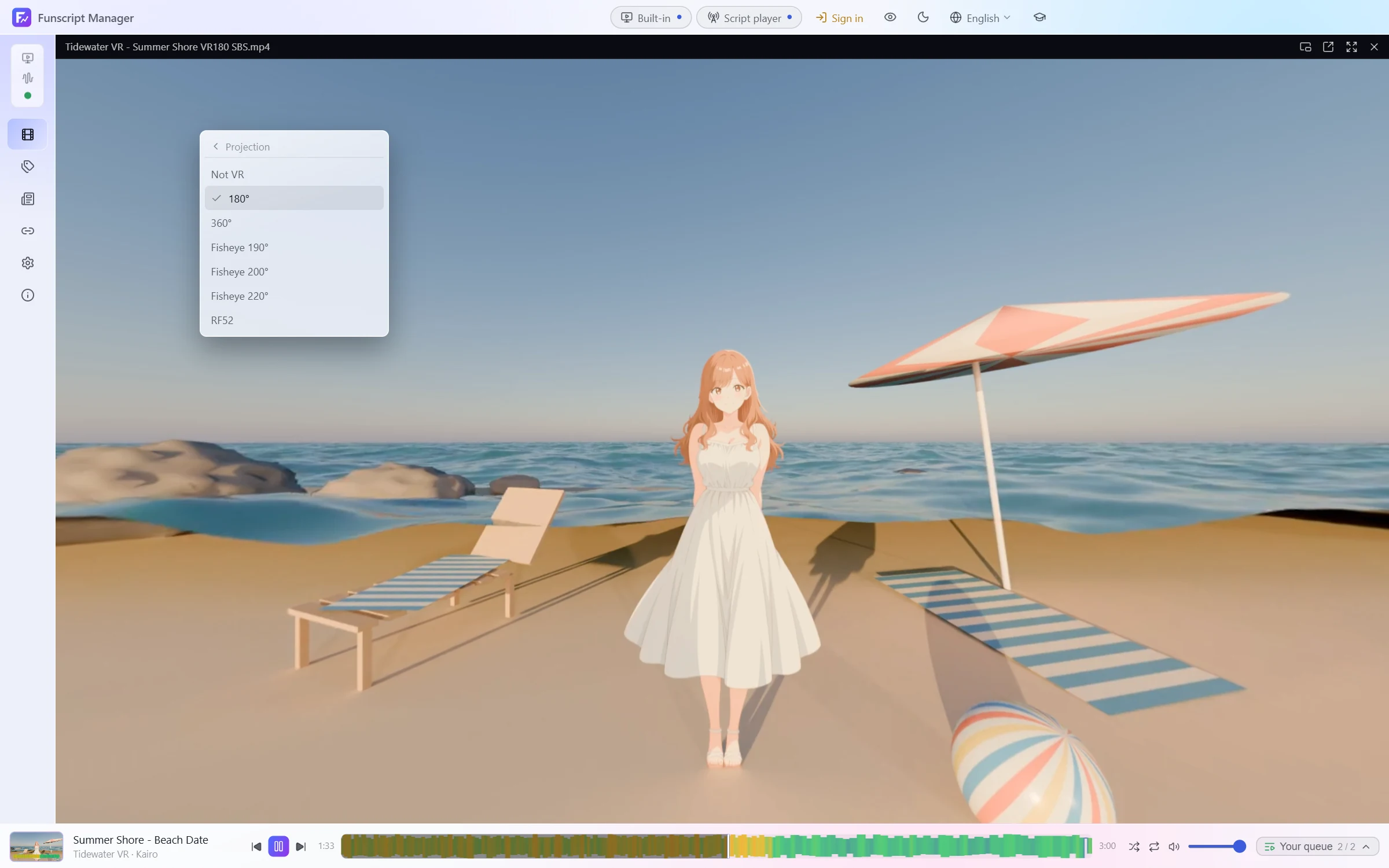Open the info about icon in sidebar

(28, 295)
